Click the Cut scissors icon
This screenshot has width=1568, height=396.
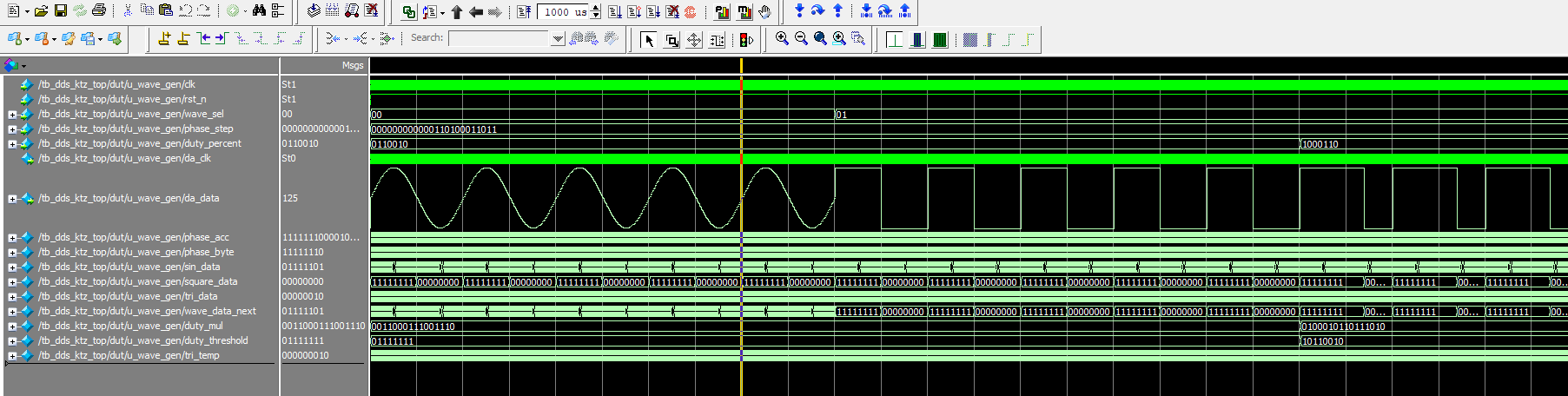pos(128,11)
